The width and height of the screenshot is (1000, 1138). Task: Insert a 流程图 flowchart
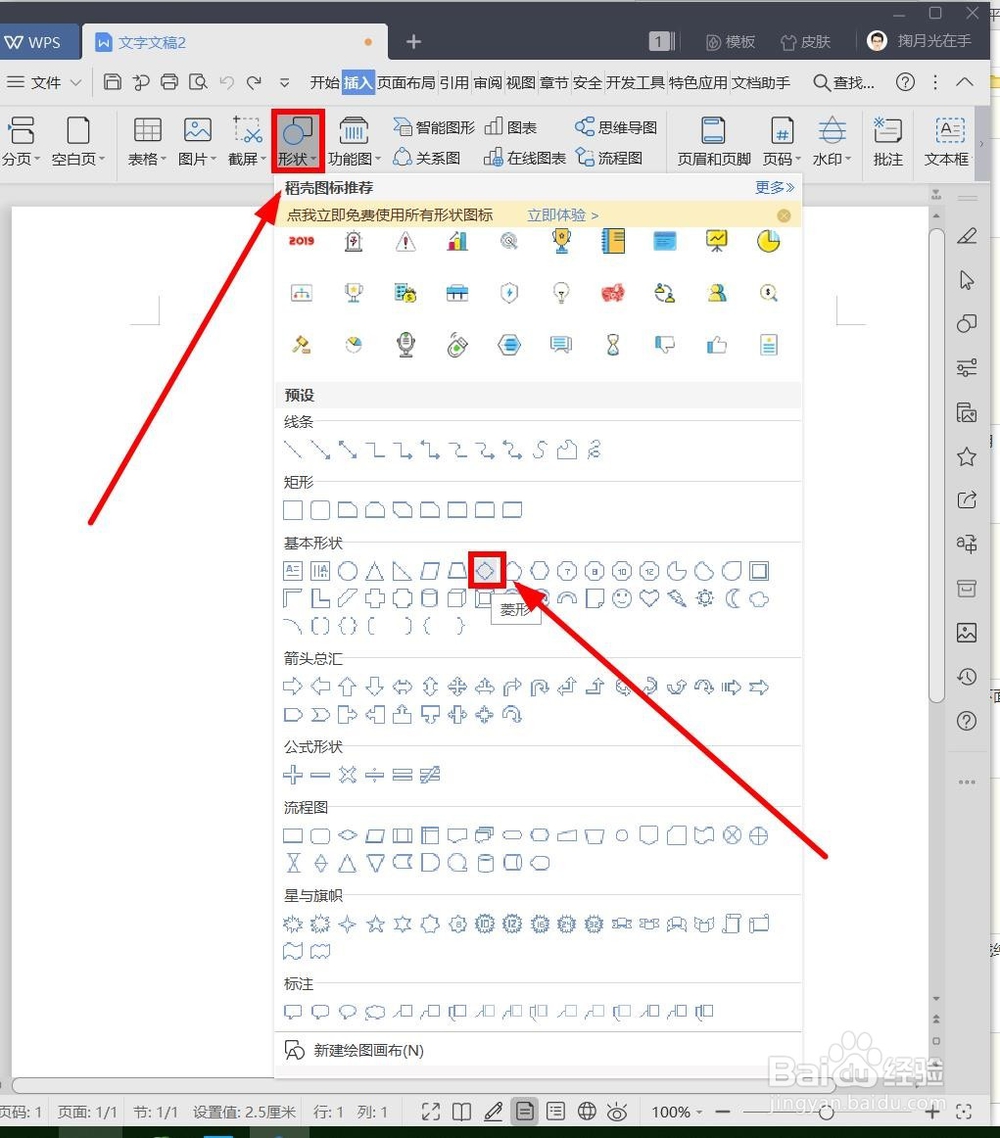(609, 157)
